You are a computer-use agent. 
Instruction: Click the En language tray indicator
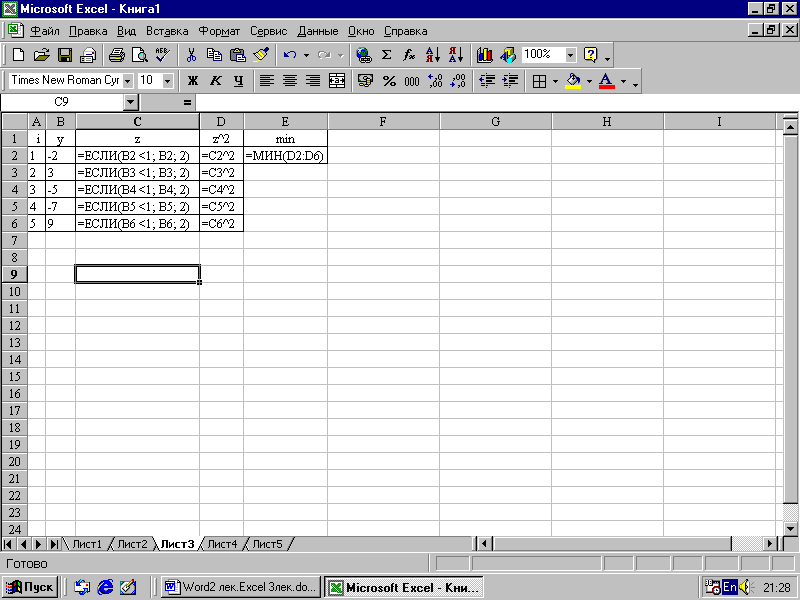click(730, 587)
